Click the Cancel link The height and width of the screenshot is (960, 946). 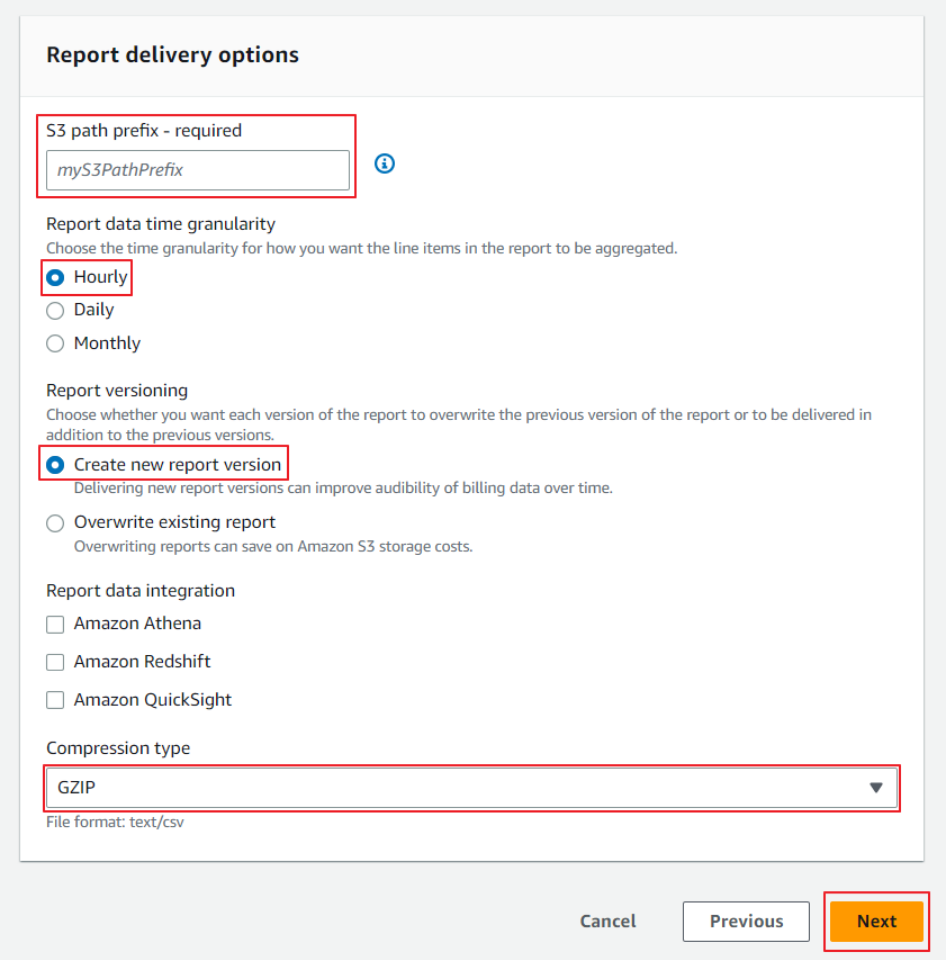point(608,921)
